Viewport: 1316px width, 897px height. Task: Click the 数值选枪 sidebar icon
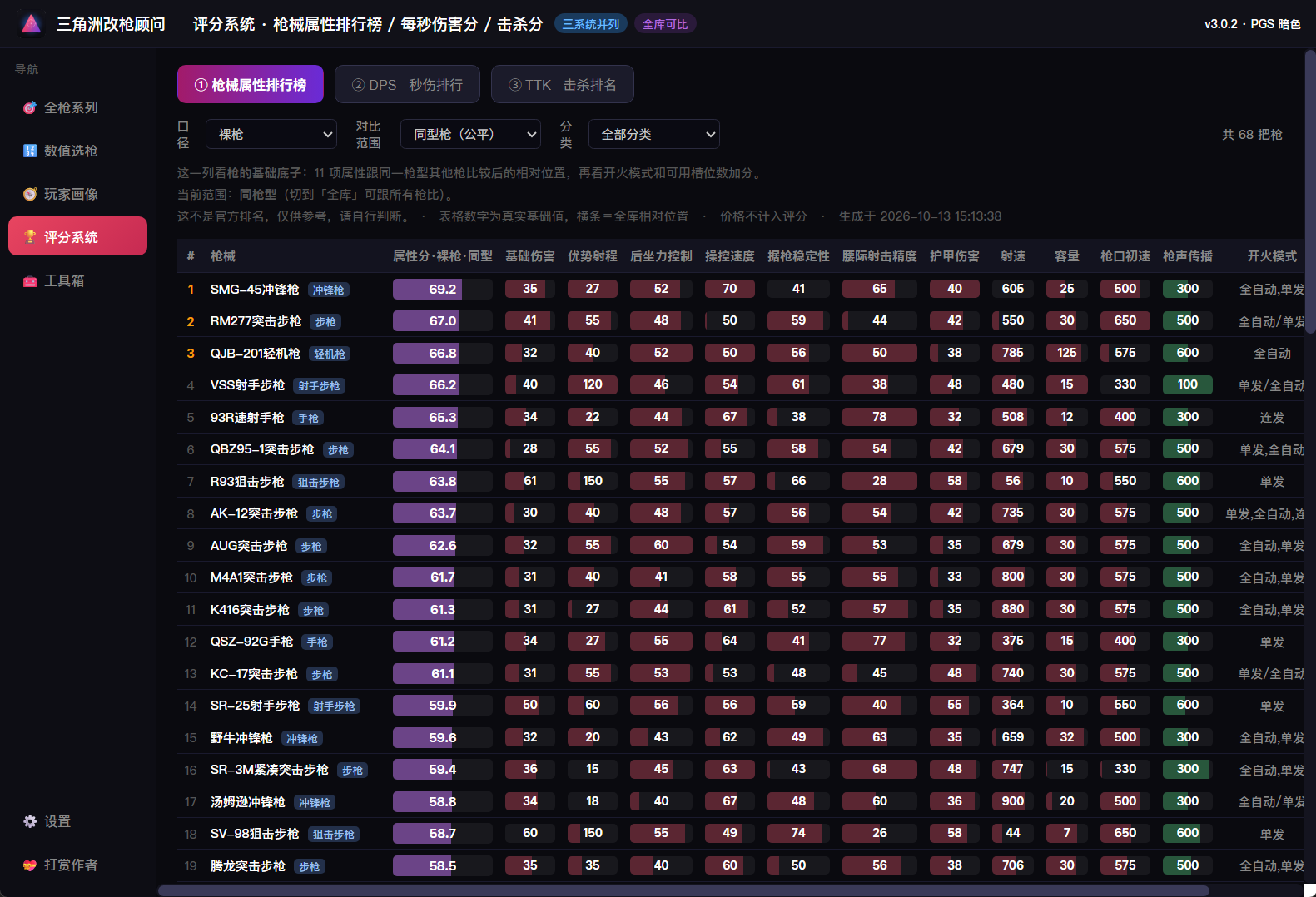click(x=30, y=151)
